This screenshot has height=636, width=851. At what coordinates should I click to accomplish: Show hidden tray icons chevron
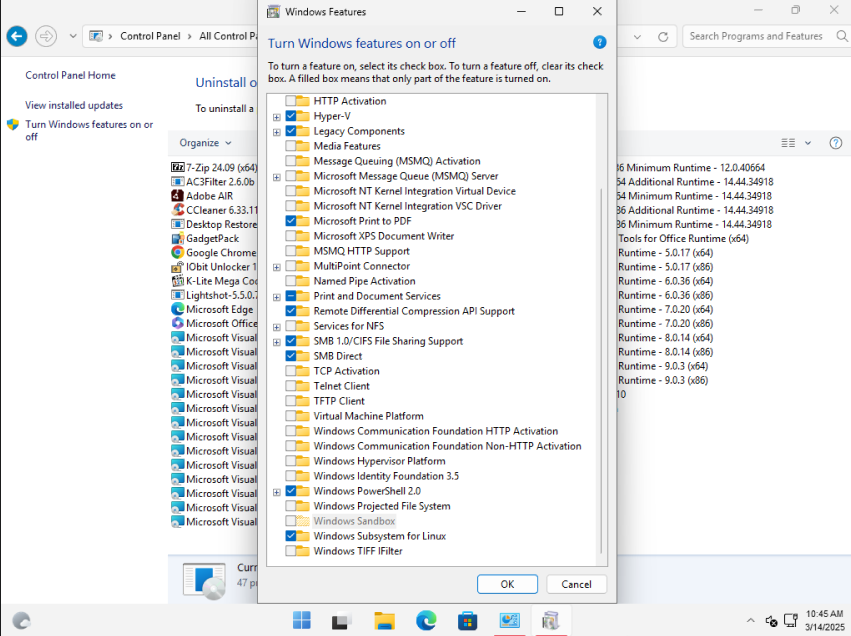[x=751, y=620]
